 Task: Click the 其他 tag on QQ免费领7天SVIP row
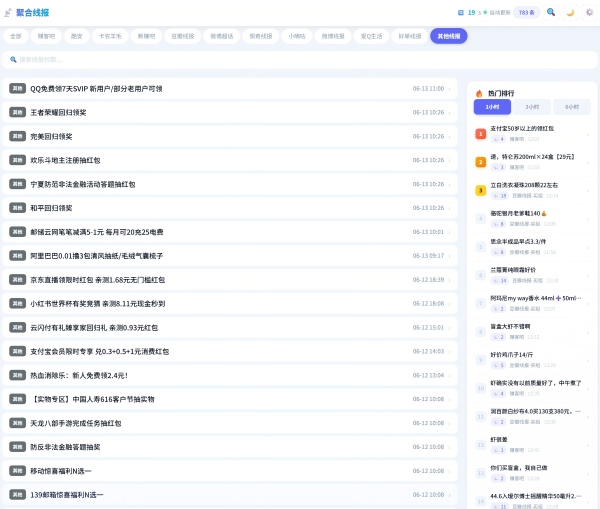coord(17,88)
